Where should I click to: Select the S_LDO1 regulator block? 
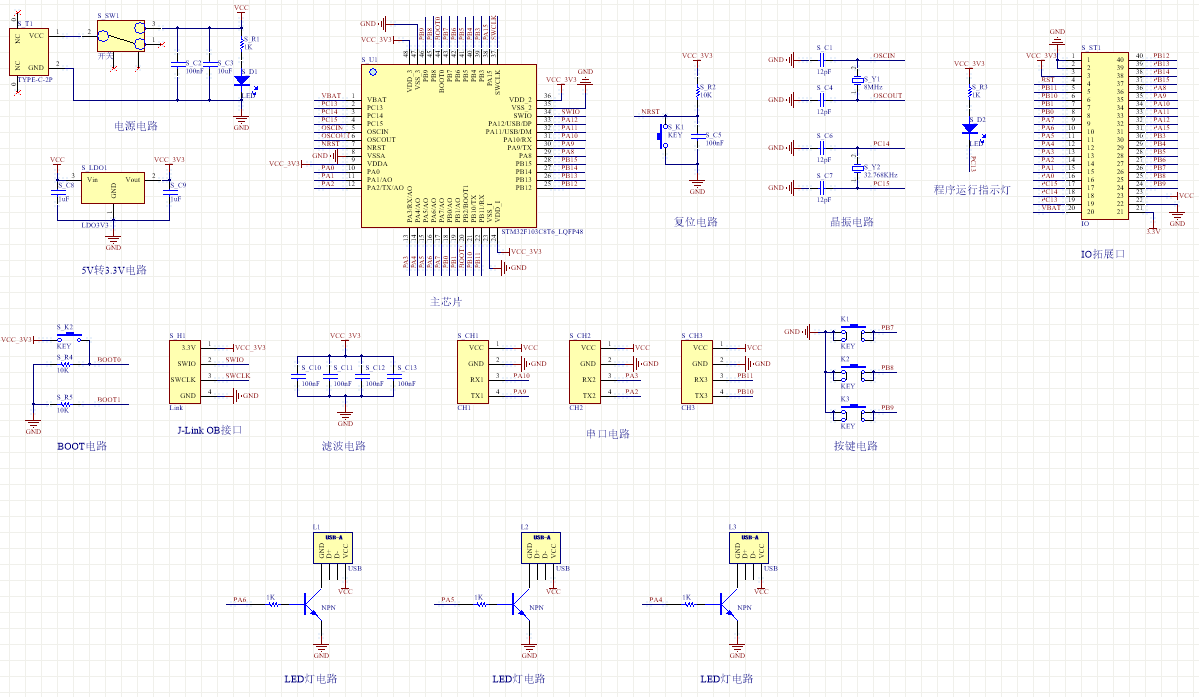[113, 188]
